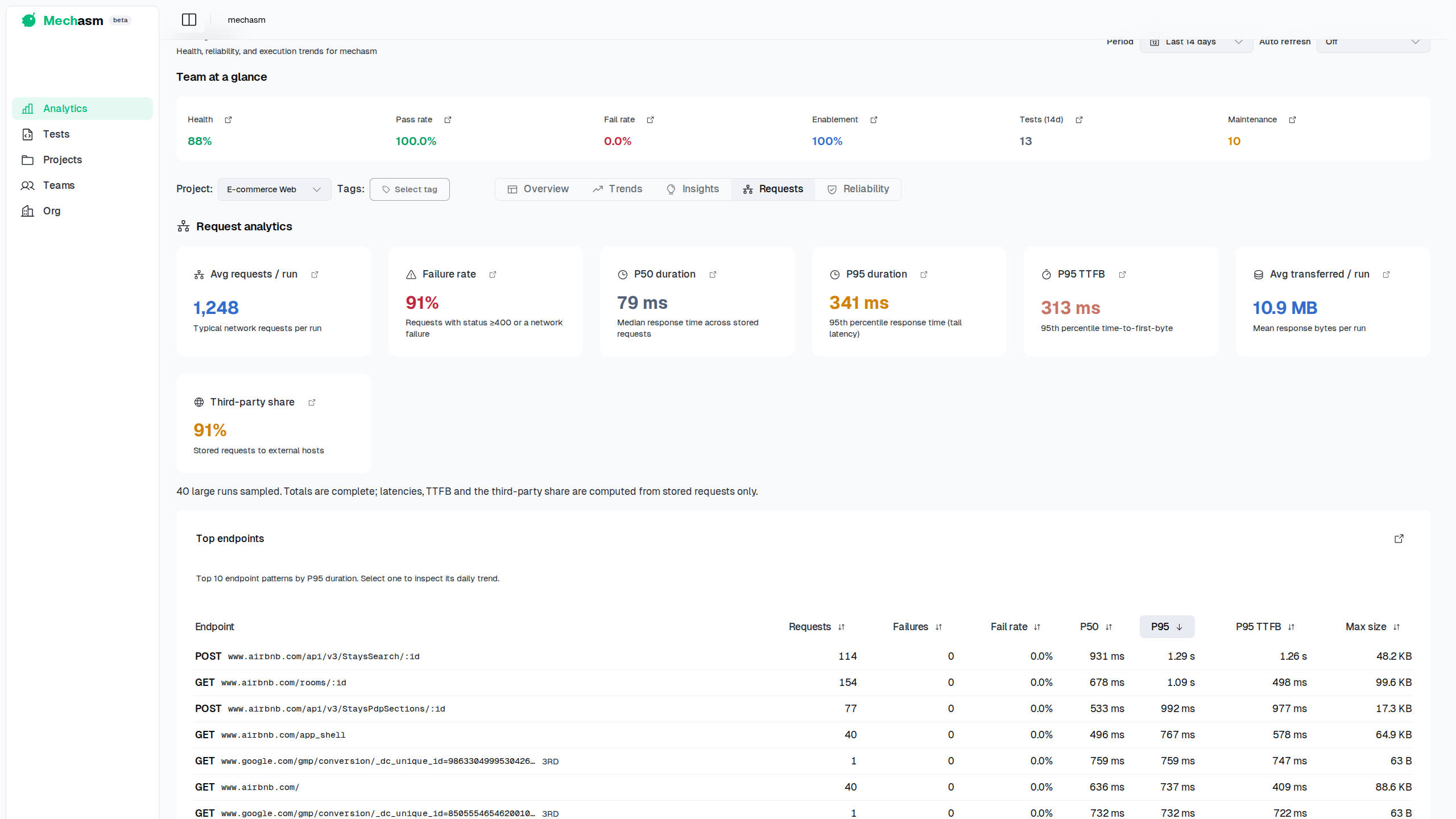
Task: Click the 1,248 avg requests value
Action: [x=216, y=308]
